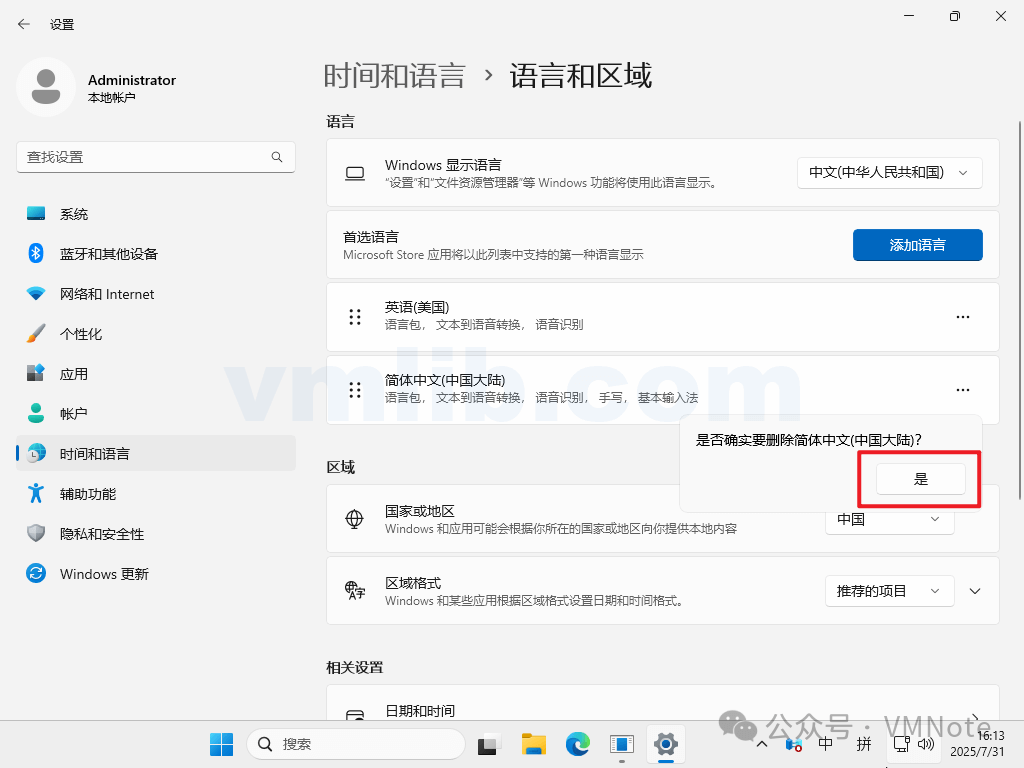Open 辅助功能 settings
This screenshot has height=768, width=1024.
pyautogui.click(x=88, y=493)
